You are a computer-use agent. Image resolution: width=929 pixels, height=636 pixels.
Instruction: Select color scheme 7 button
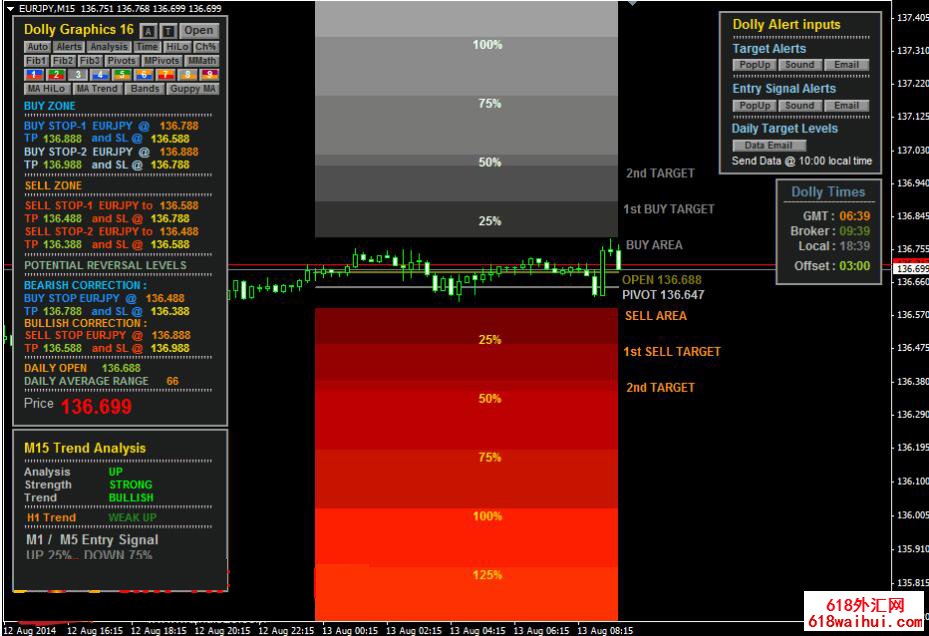click(x=166, y=74)
